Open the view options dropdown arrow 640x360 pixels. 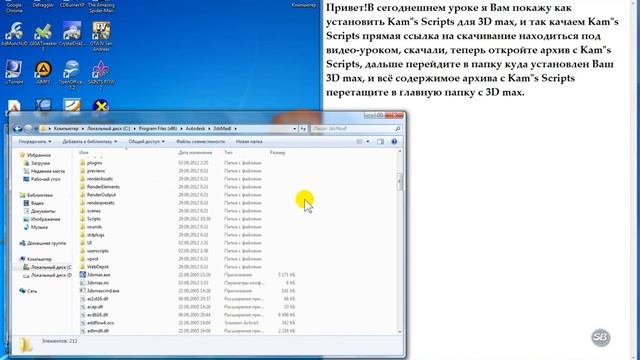tap(368, 142)
